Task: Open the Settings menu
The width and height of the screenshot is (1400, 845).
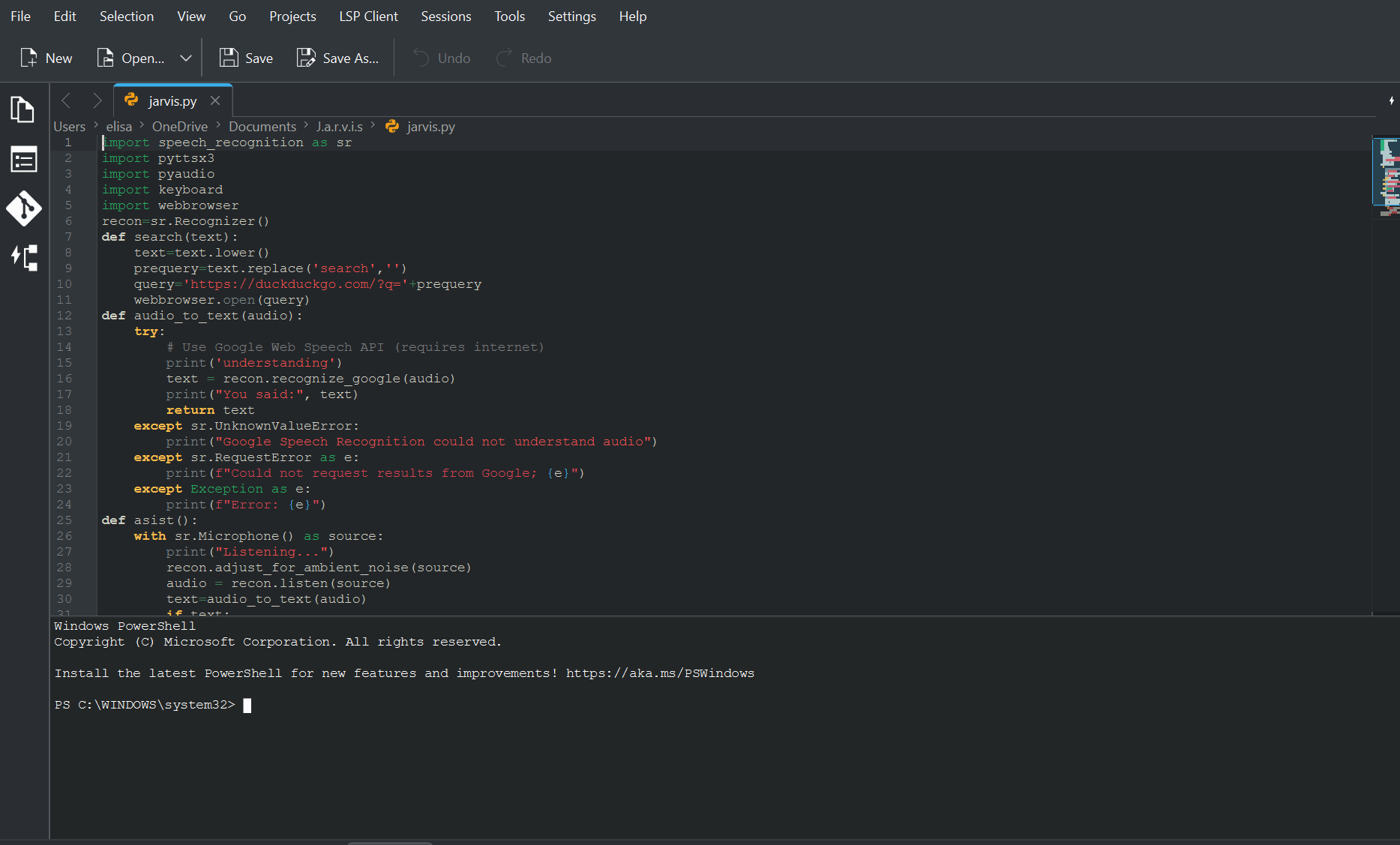Action: coord(571,16)
